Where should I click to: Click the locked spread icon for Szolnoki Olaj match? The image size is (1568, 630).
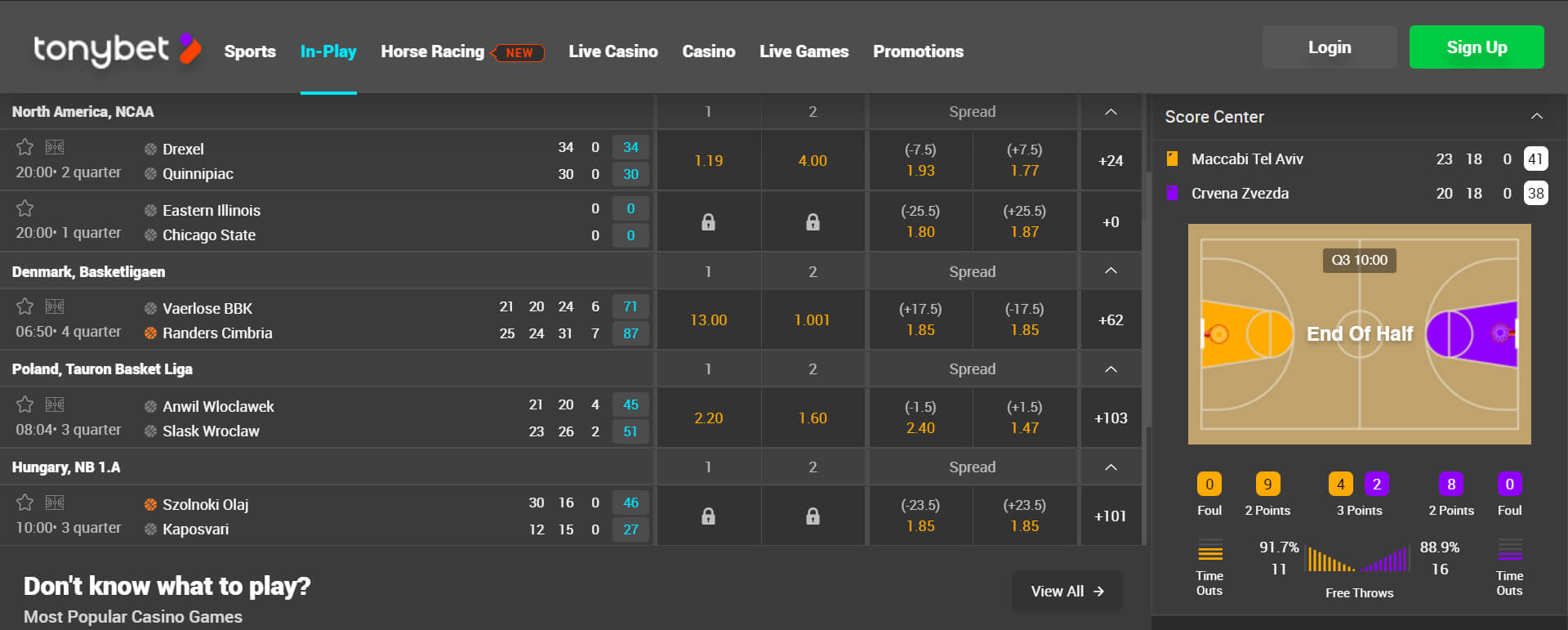(708, 516)
